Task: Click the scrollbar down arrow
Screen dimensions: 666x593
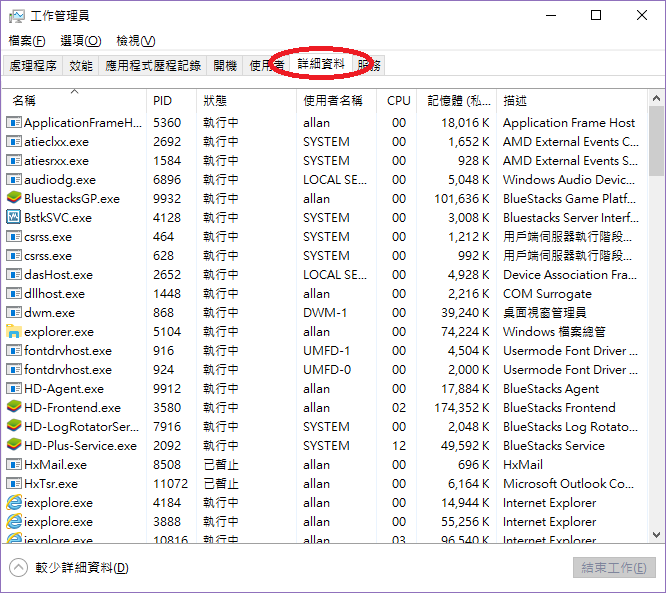Action: pos(656,535)
